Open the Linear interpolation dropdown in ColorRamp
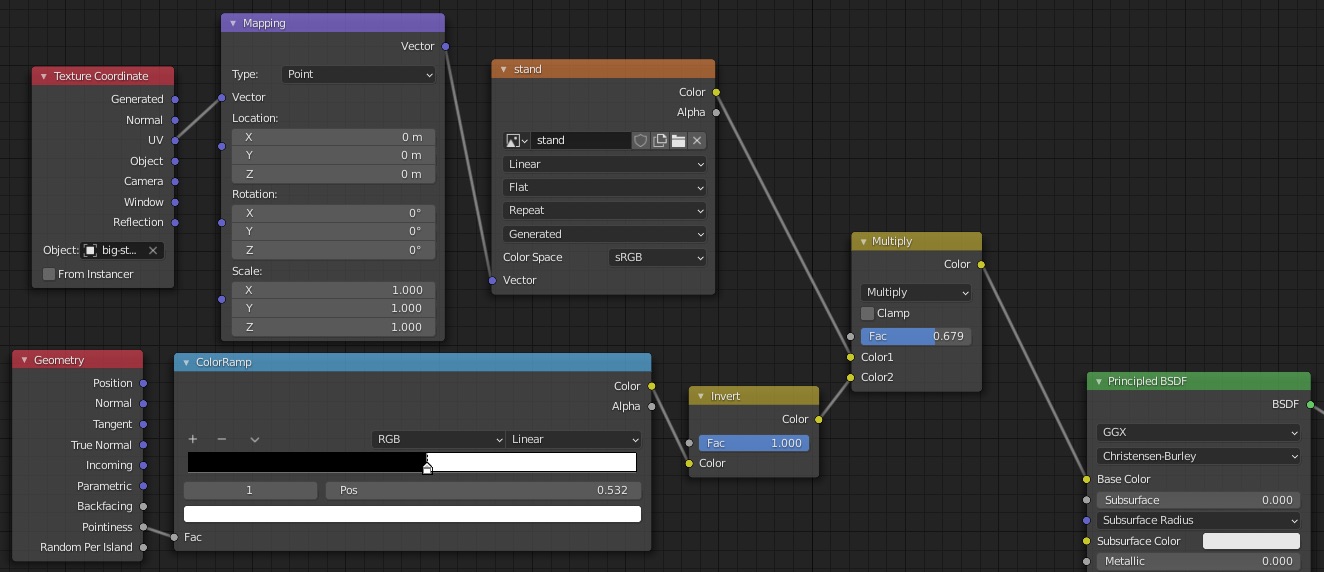 pos(573,439)
